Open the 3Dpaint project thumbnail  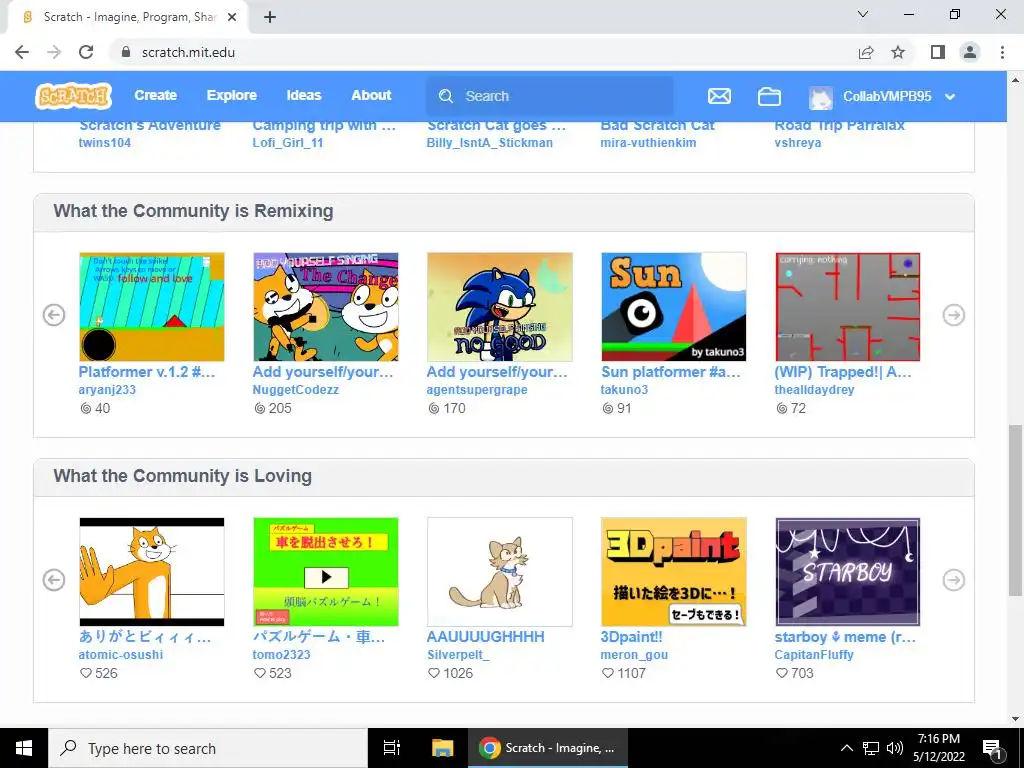coord(674,572)
